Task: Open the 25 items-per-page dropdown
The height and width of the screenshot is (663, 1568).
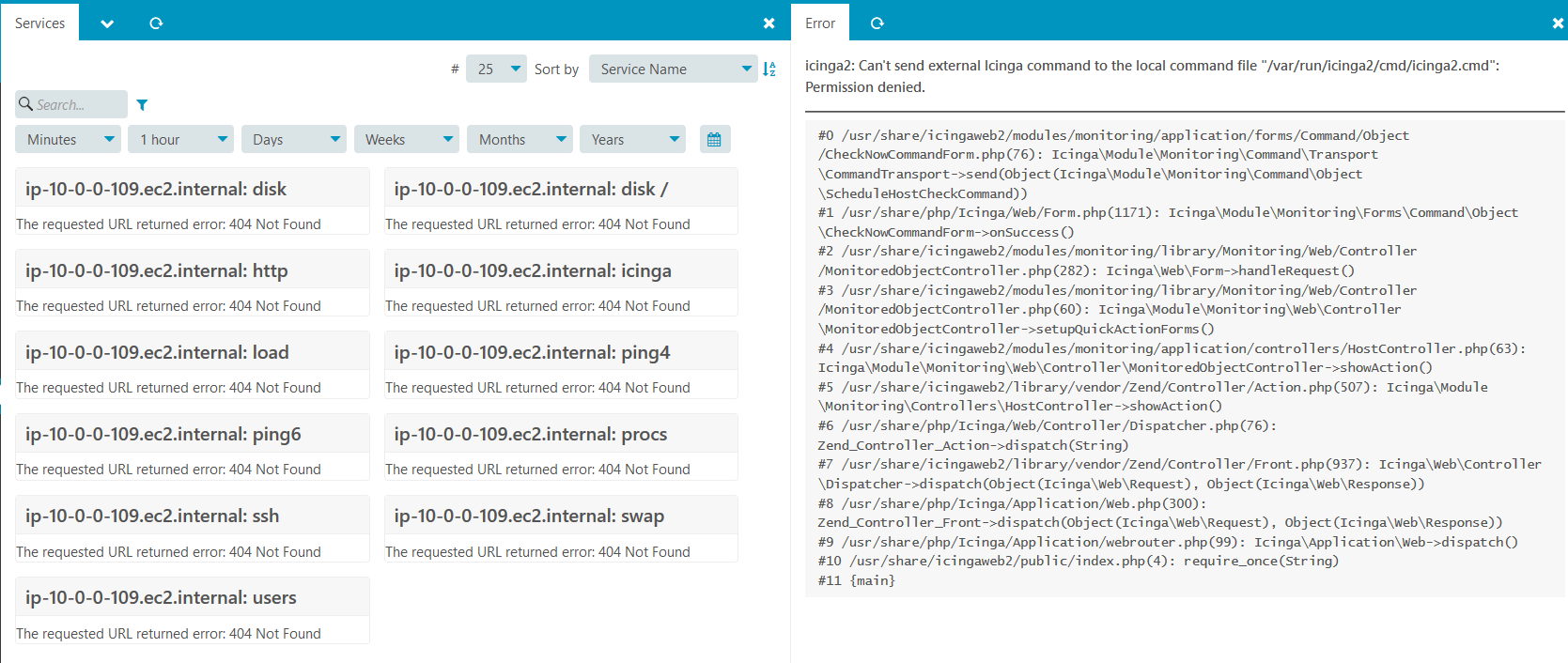Action: pyautogui.click(x=496, y=69)
